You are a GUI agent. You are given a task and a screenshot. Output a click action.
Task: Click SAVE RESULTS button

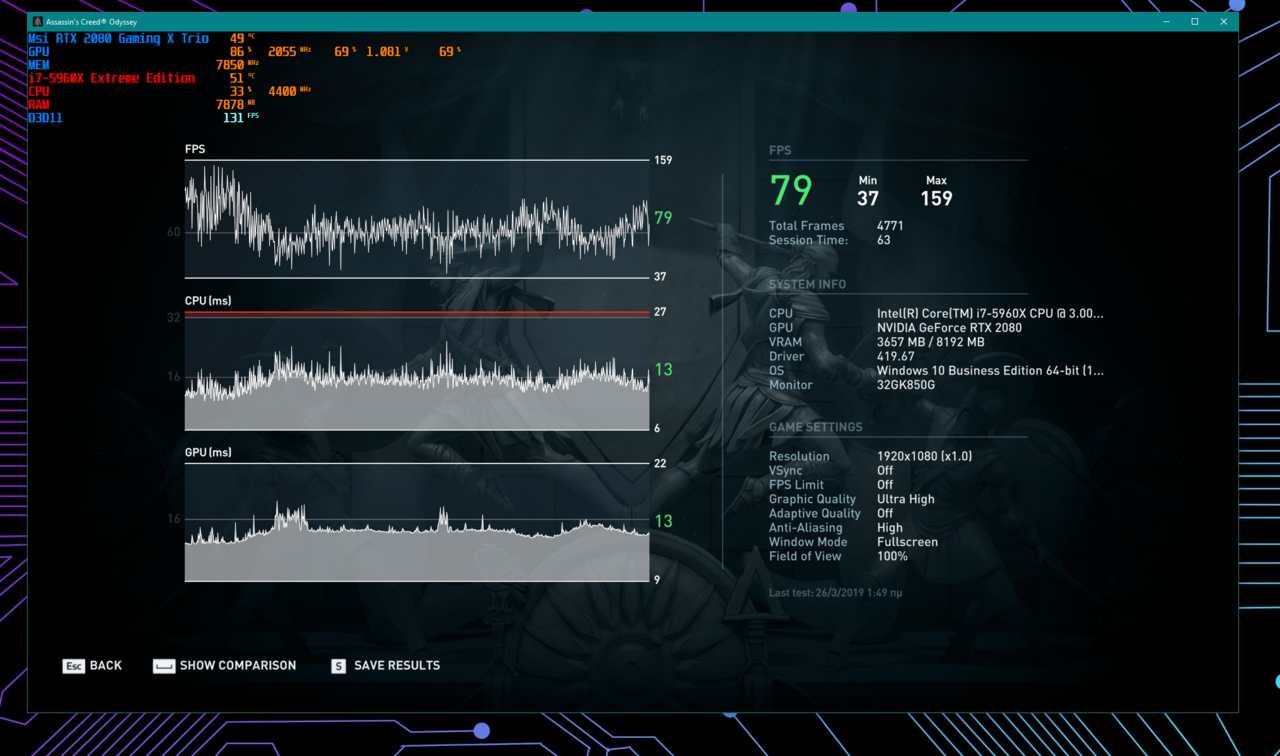[385, 666]
